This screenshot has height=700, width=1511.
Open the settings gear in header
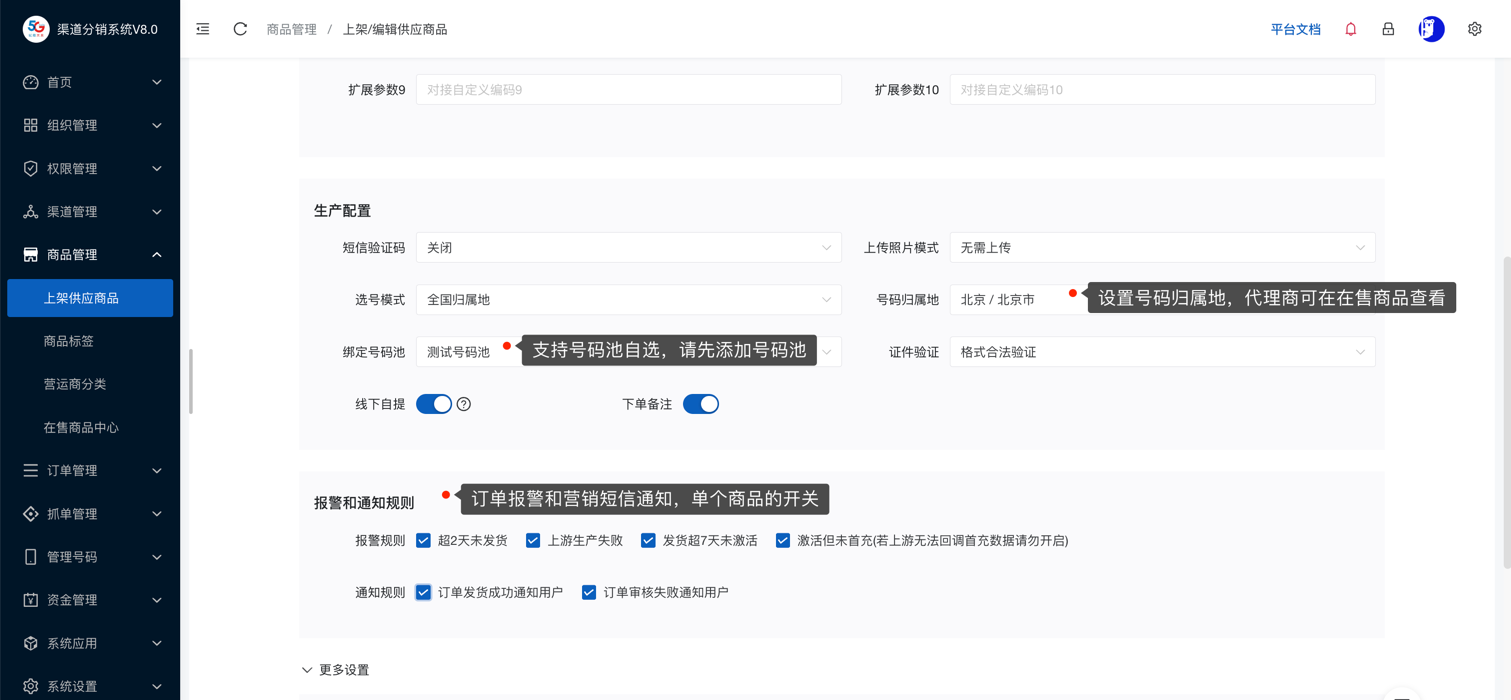(x=1474, y=29)
